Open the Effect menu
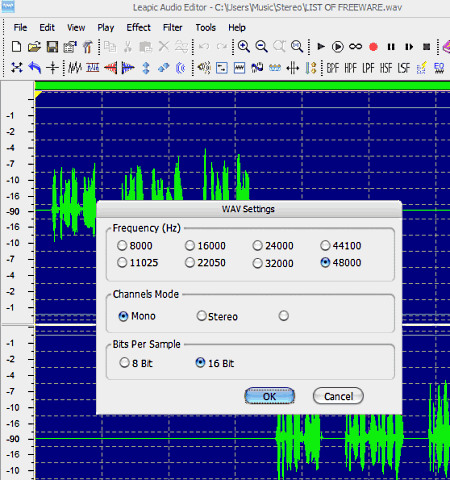Screen dimensions: 450x480 click(138, 27)
